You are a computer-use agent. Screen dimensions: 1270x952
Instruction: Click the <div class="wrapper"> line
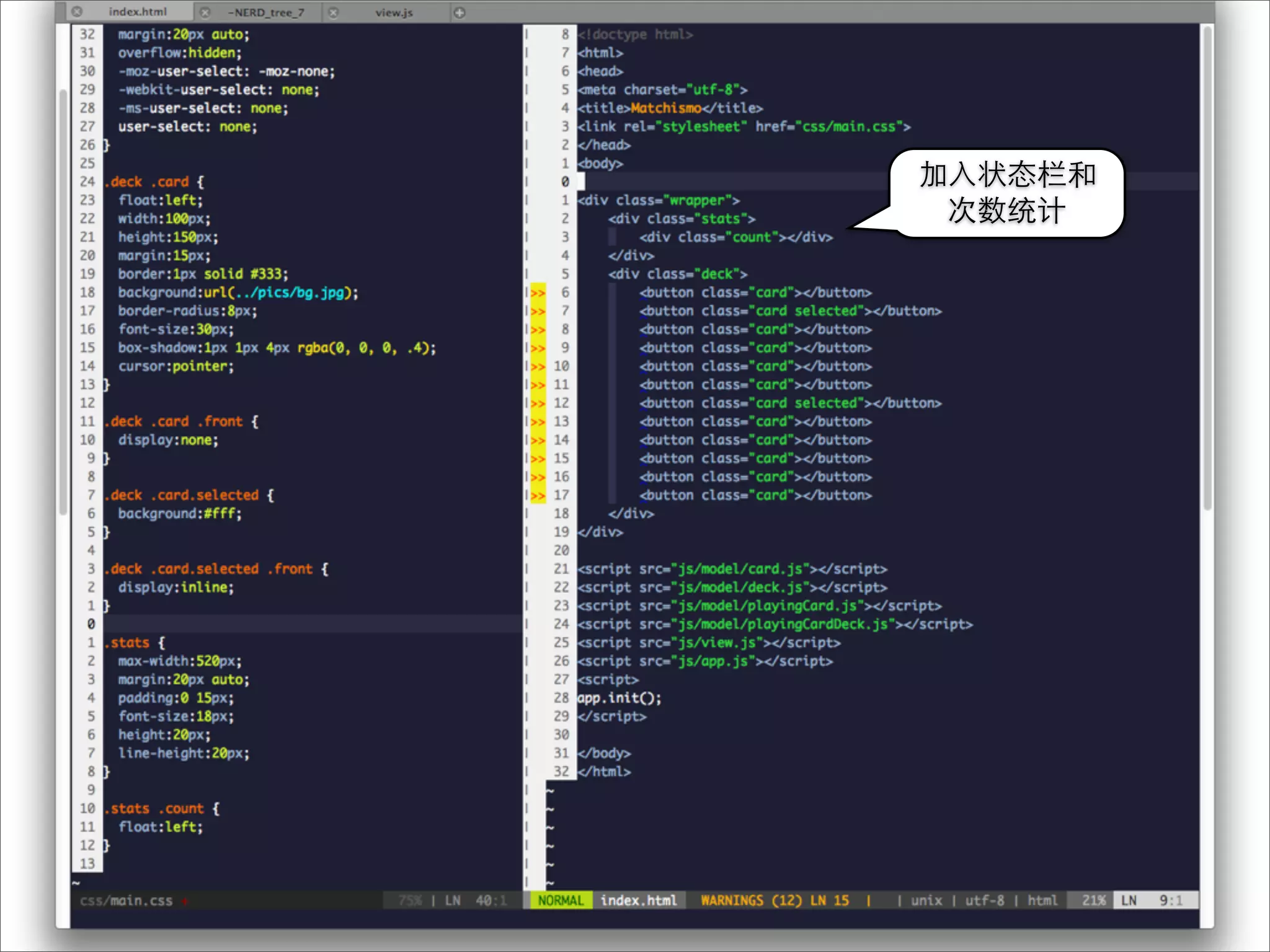659,201
